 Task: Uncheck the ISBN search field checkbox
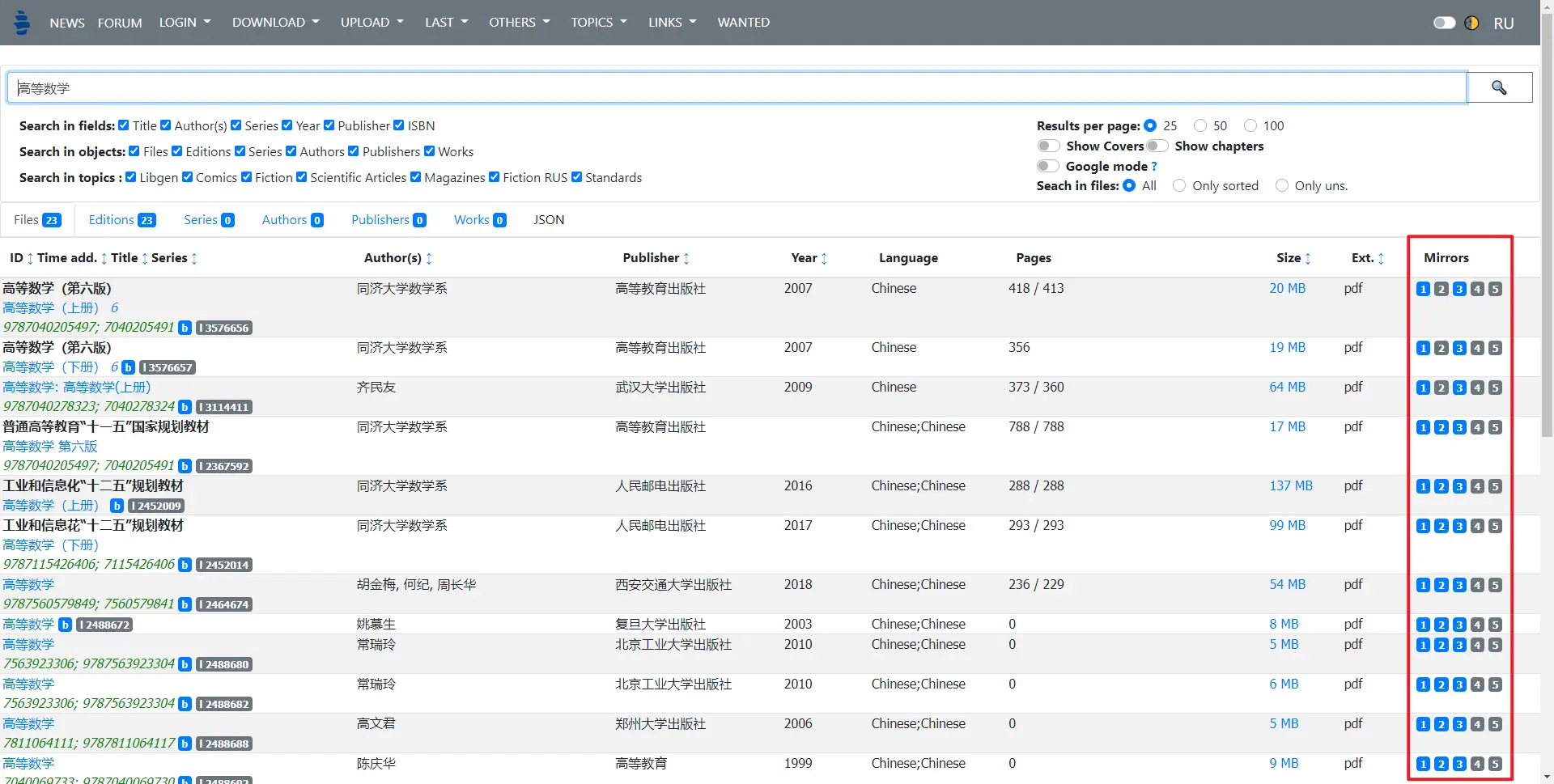[399, 125]
